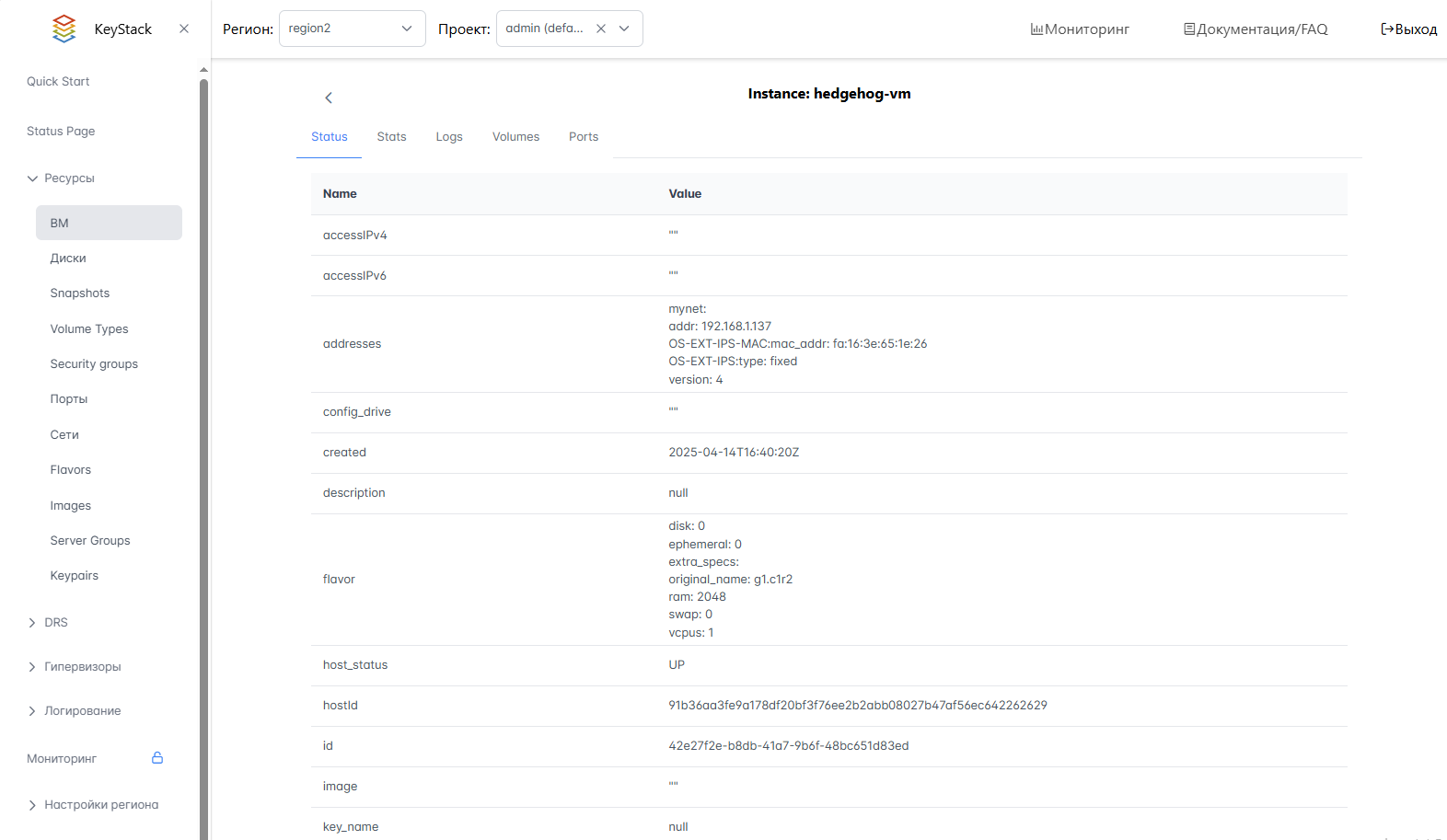Clear the selected project with the X icon
The width and height of the screenshot is (1447, 840).
(x=601, y=29)
